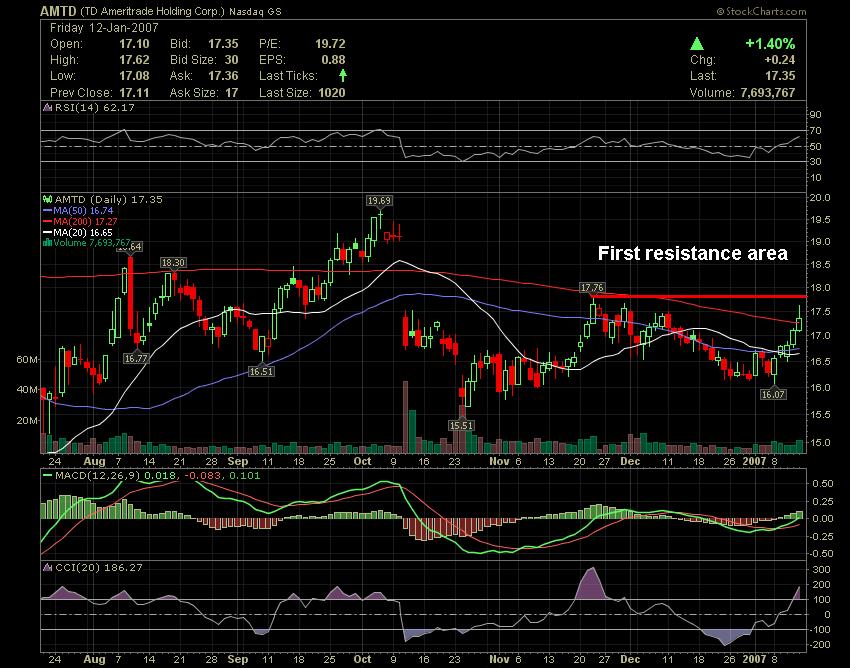Click the 18.30 price tag
This screenshot has width=850, height=668.
pyautogui.click(x=173, y=262)
